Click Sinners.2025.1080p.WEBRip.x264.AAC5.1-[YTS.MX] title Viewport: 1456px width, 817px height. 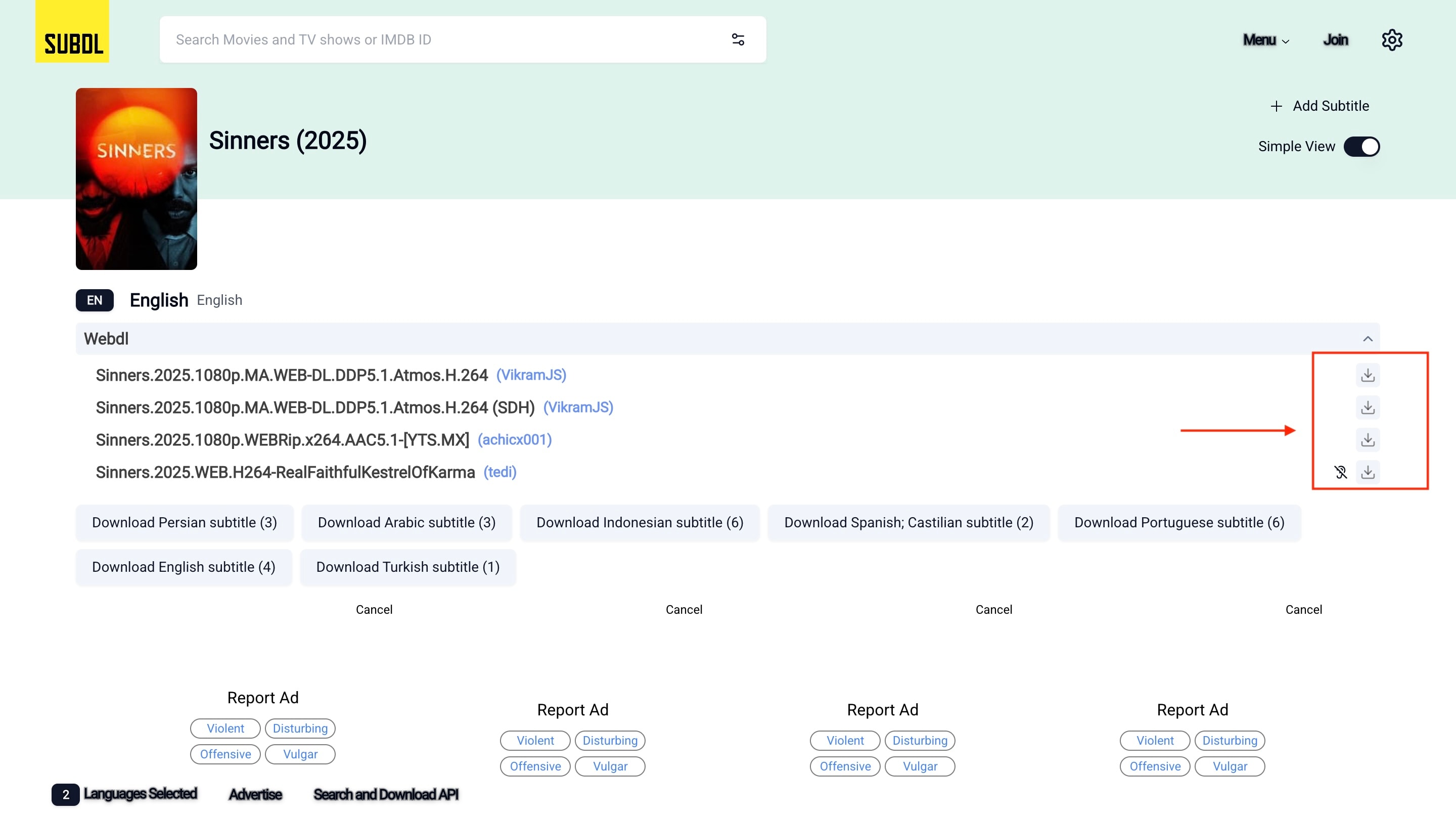click(x=283, y=439)
